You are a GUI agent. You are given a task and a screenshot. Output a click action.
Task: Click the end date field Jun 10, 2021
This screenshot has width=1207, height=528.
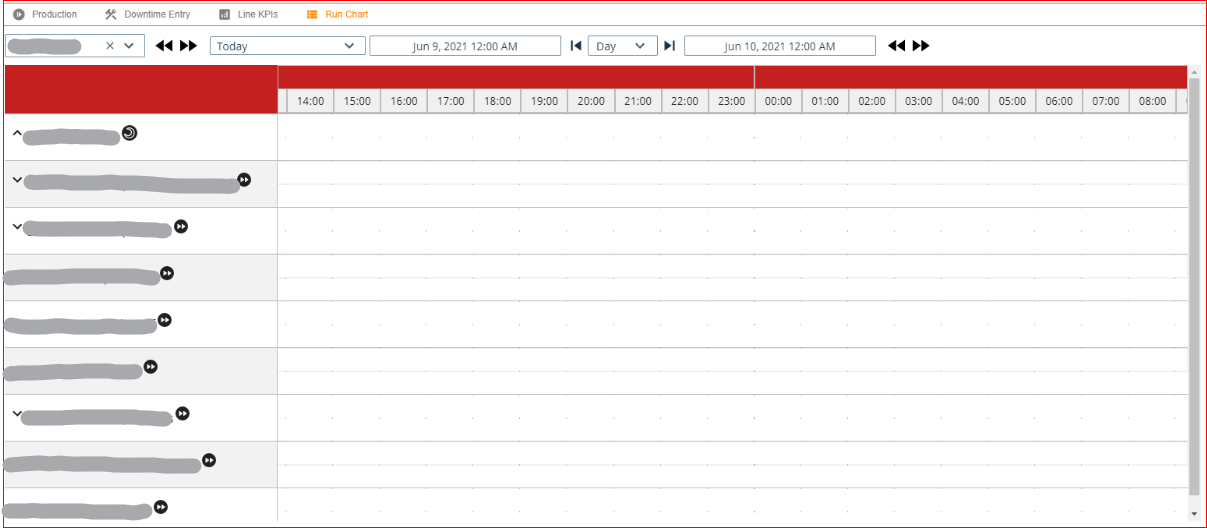click(x=780, y=46)
